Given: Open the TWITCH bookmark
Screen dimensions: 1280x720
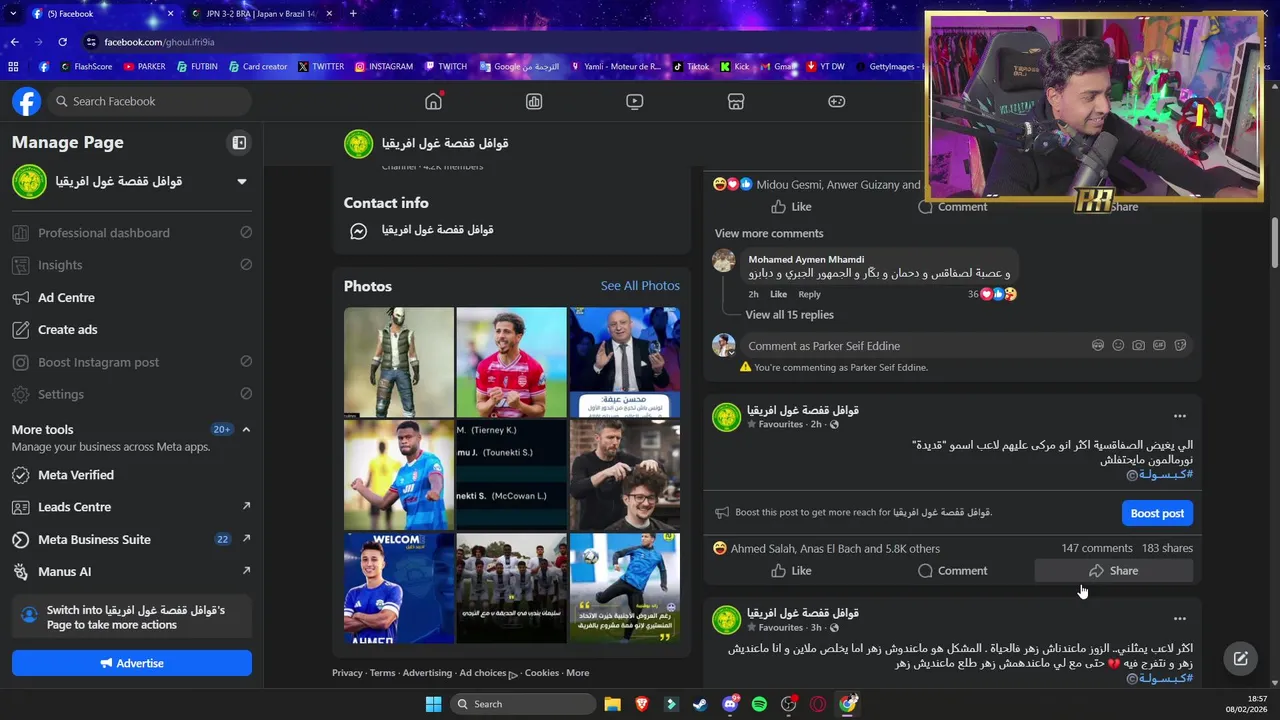Looking at the screenshot, I should tap(445, 67).
